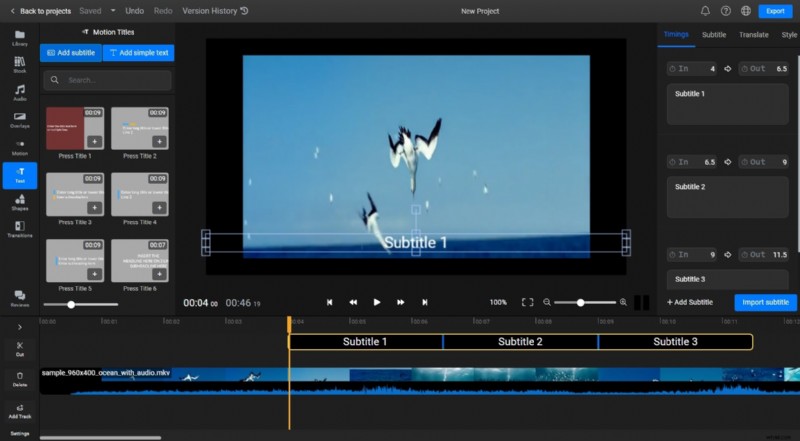The image size is (800, 441).
Task: Open the dropdown arrow next to Saved
Action: coord(113,11)
